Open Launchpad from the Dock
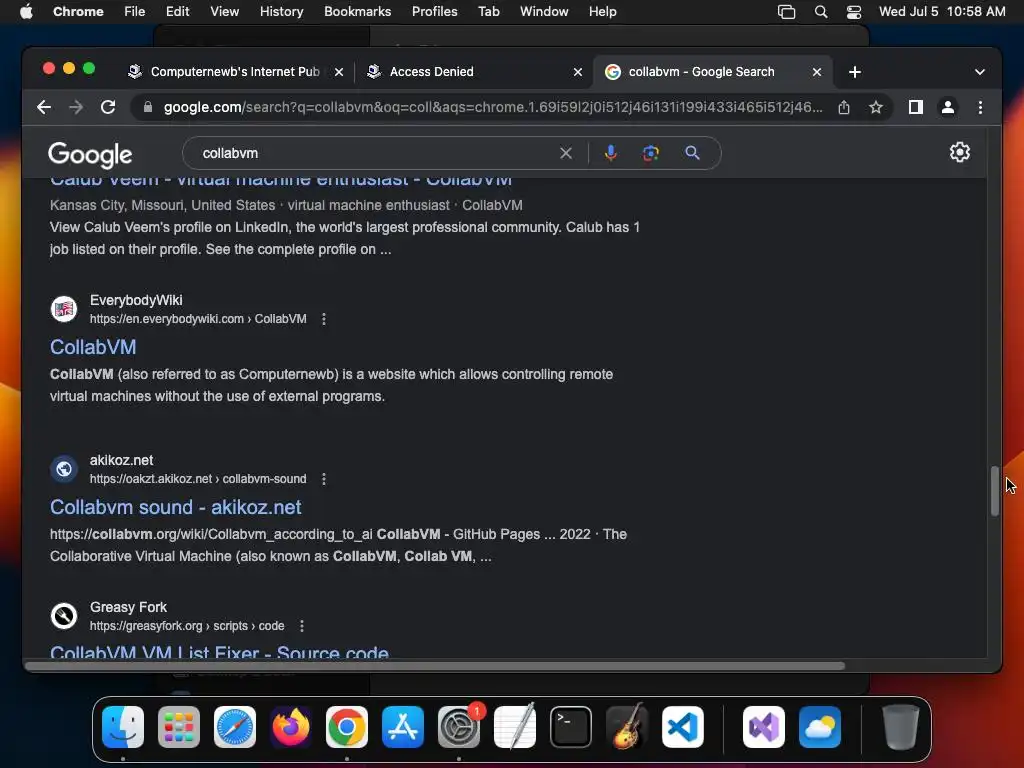The height and width of the screenshot is (768, 1024). [x=178, y=727]
